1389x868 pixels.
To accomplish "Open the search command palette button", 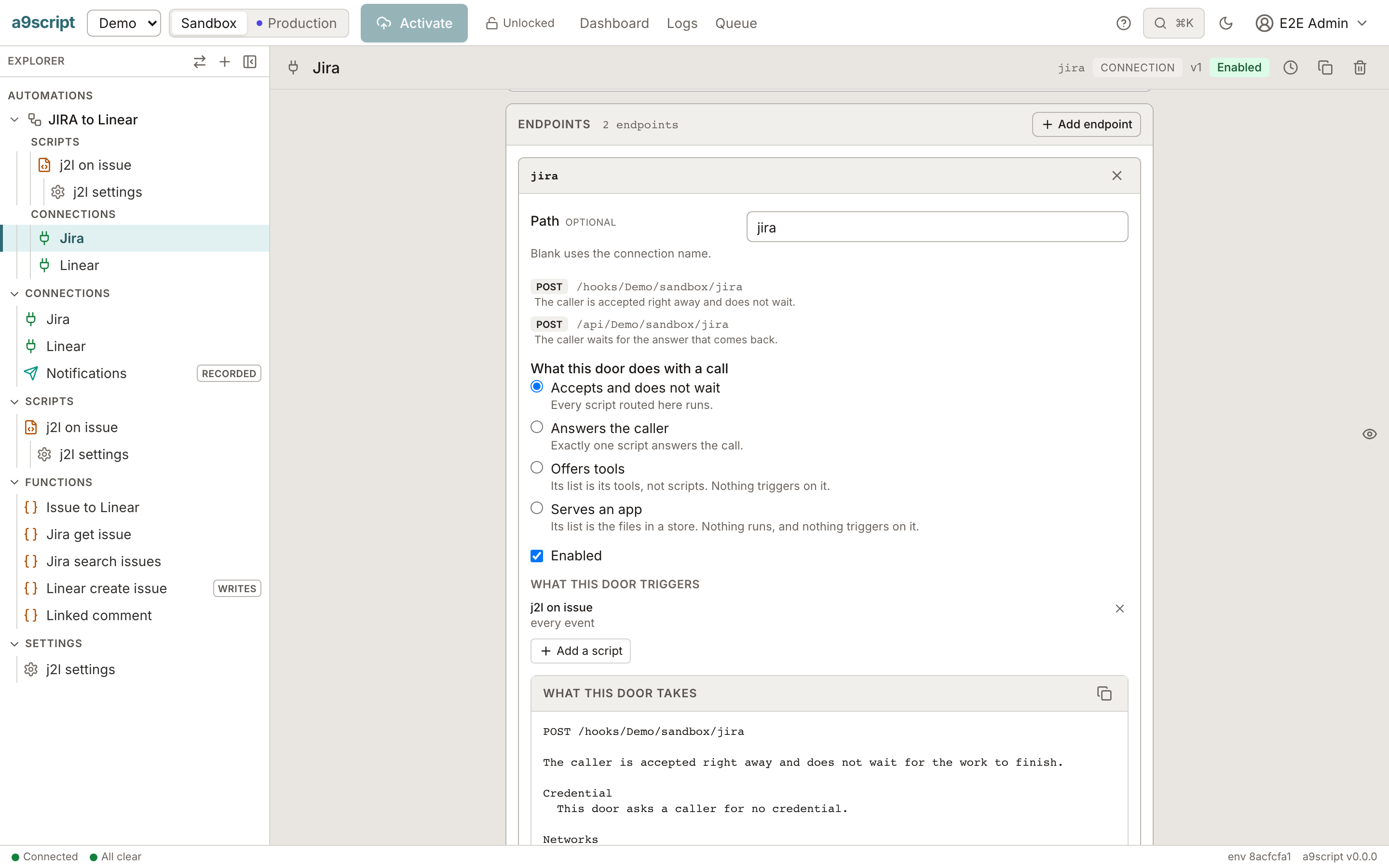I will (x=1173, y=23).
